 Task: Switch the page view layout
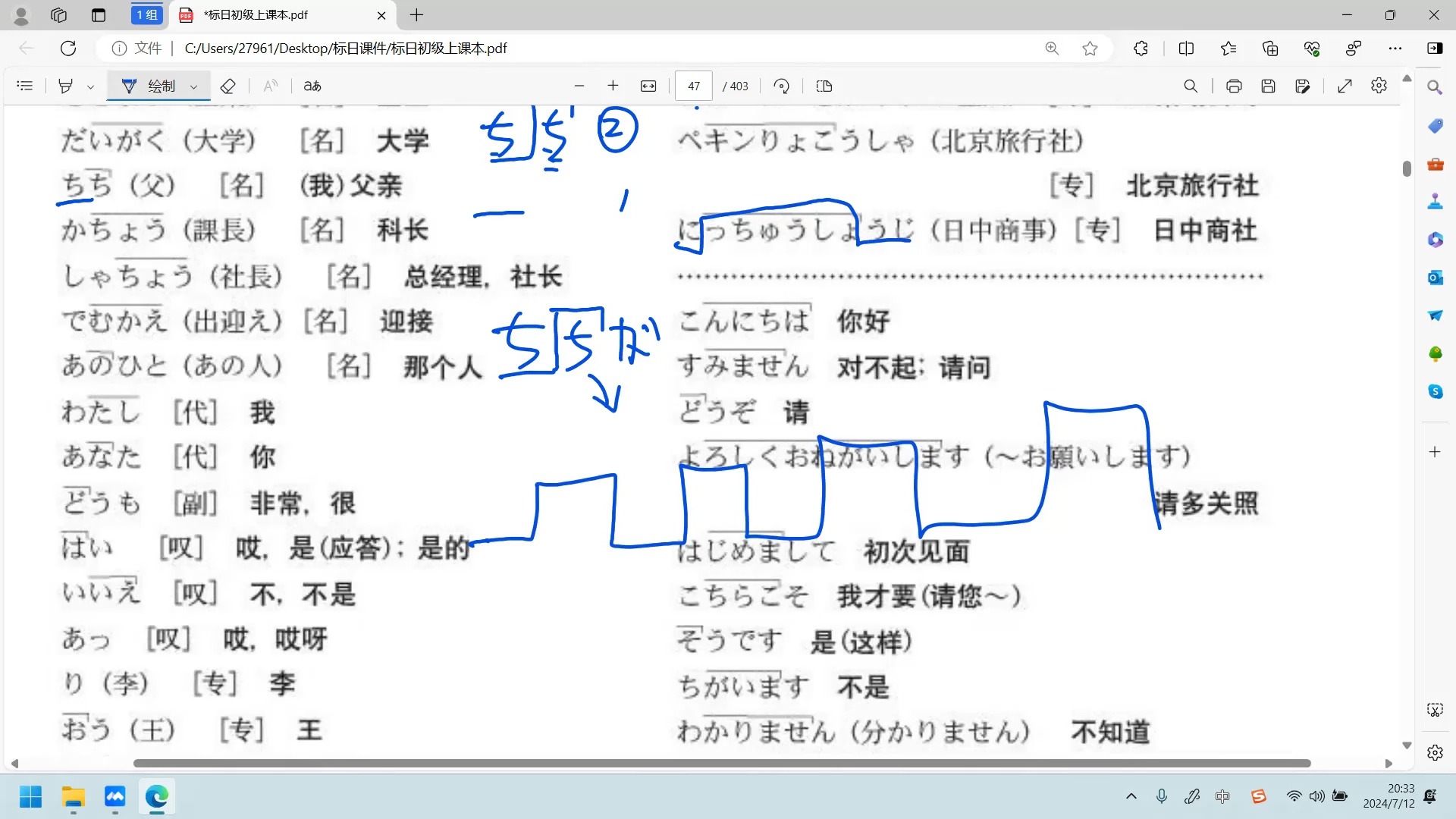point(824,86)
